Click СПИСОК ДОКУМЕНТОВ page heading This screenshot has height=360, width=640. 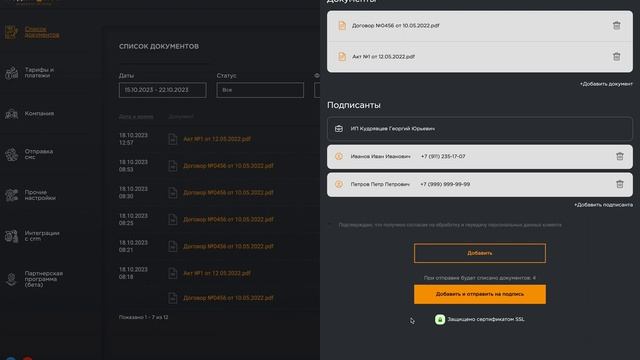coord(159,46)
